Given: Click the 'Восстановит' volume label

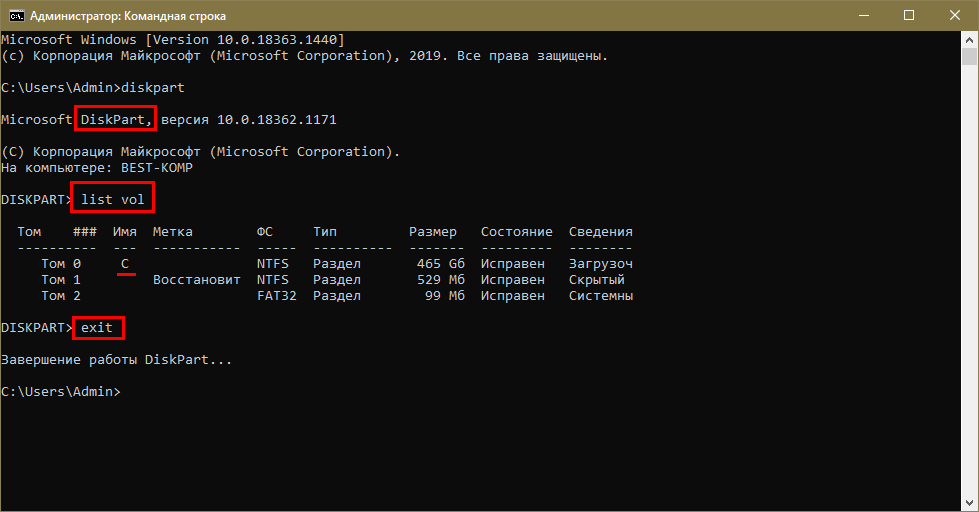Looking at the screenshot, I should [x=196, y=280].
